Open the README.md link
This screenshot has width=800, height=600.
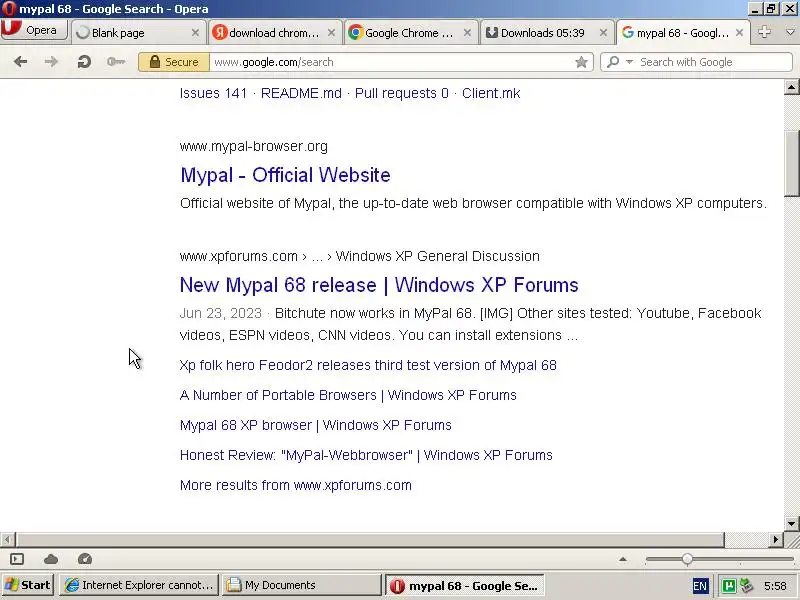click(301, 93)
